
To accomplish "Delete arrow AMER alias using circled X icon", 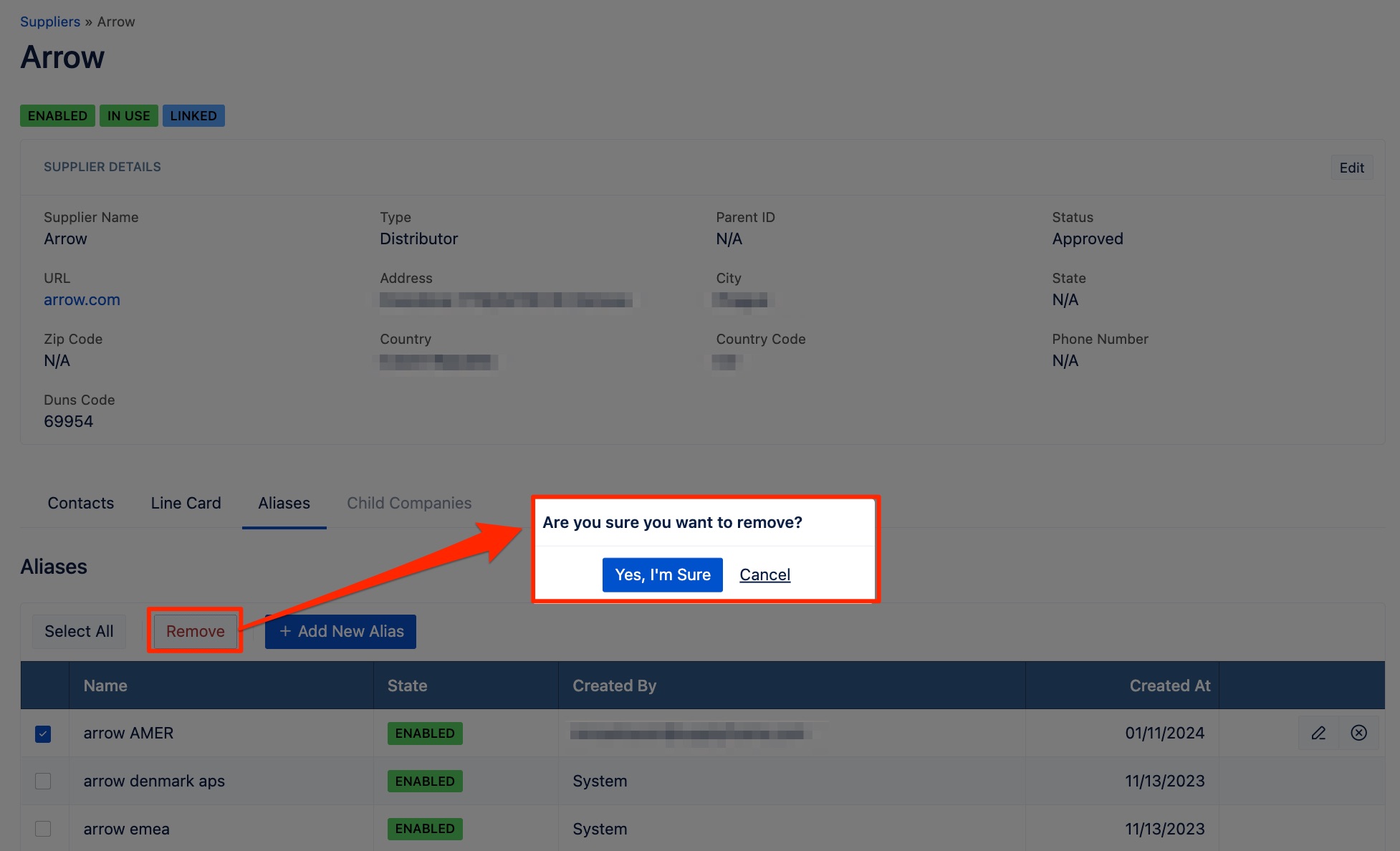I will tap(1358, 733).
